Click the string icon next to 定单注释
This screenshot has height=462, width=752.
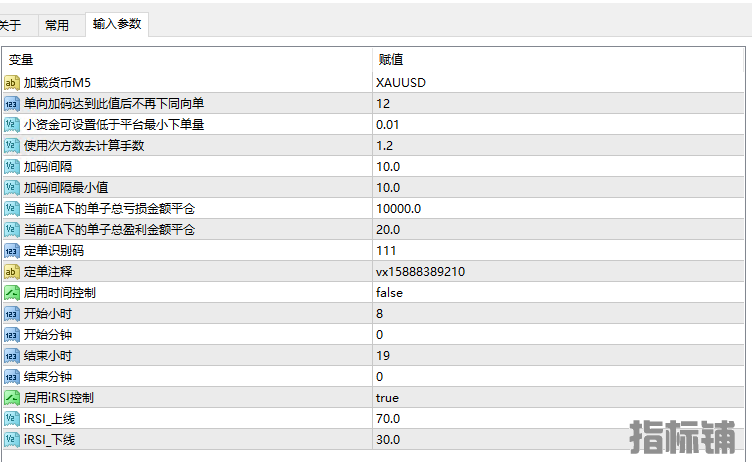[x=12, y=272]
